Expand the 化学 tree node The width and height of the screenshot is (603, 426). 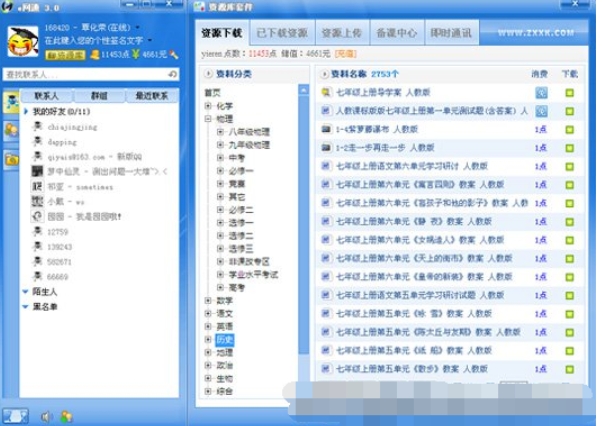(x=208, y=106)
